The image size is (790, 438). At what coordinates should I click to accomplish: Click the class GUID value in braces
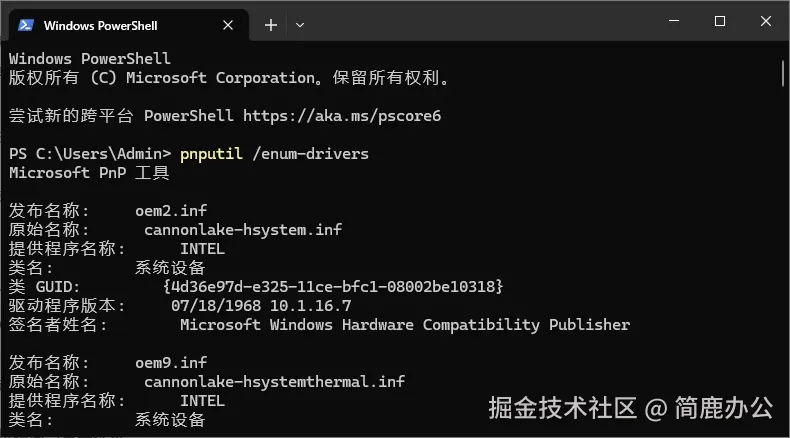pyautogui.click(x=333, y=287)
